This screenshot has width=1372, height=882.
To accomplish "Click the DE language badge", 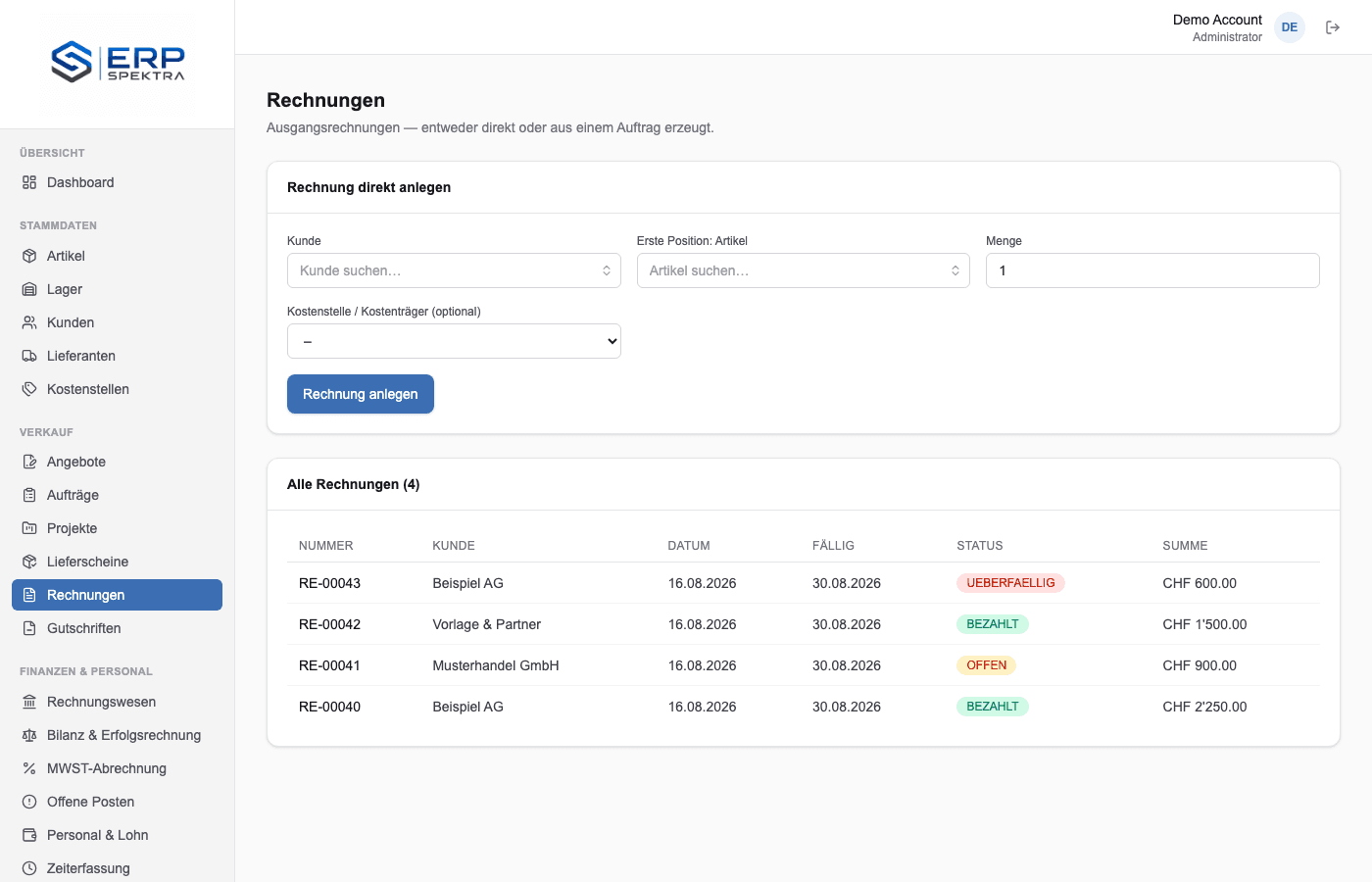I will coord(1290,27).
